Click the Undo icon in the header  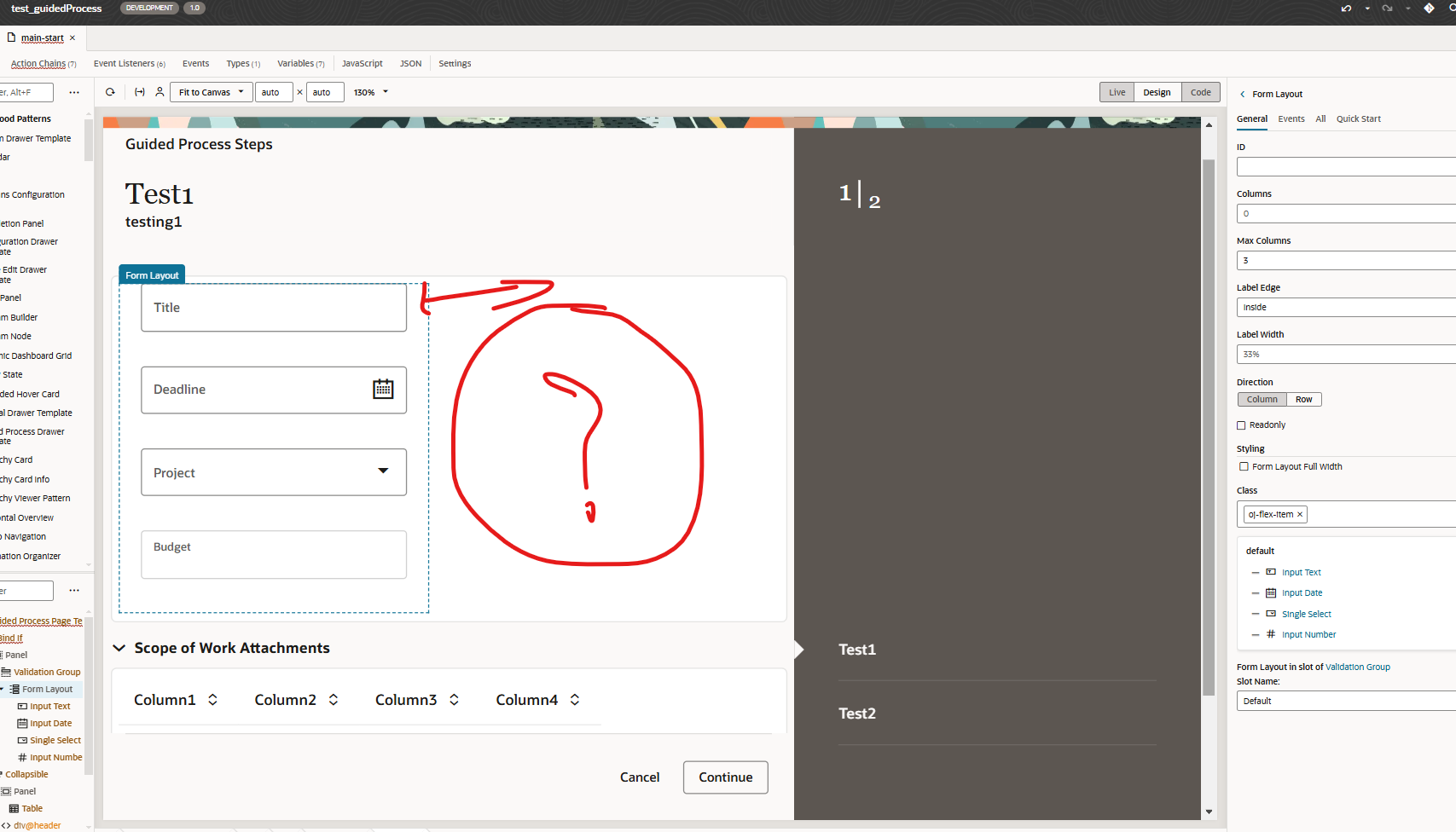point(1346,8)
